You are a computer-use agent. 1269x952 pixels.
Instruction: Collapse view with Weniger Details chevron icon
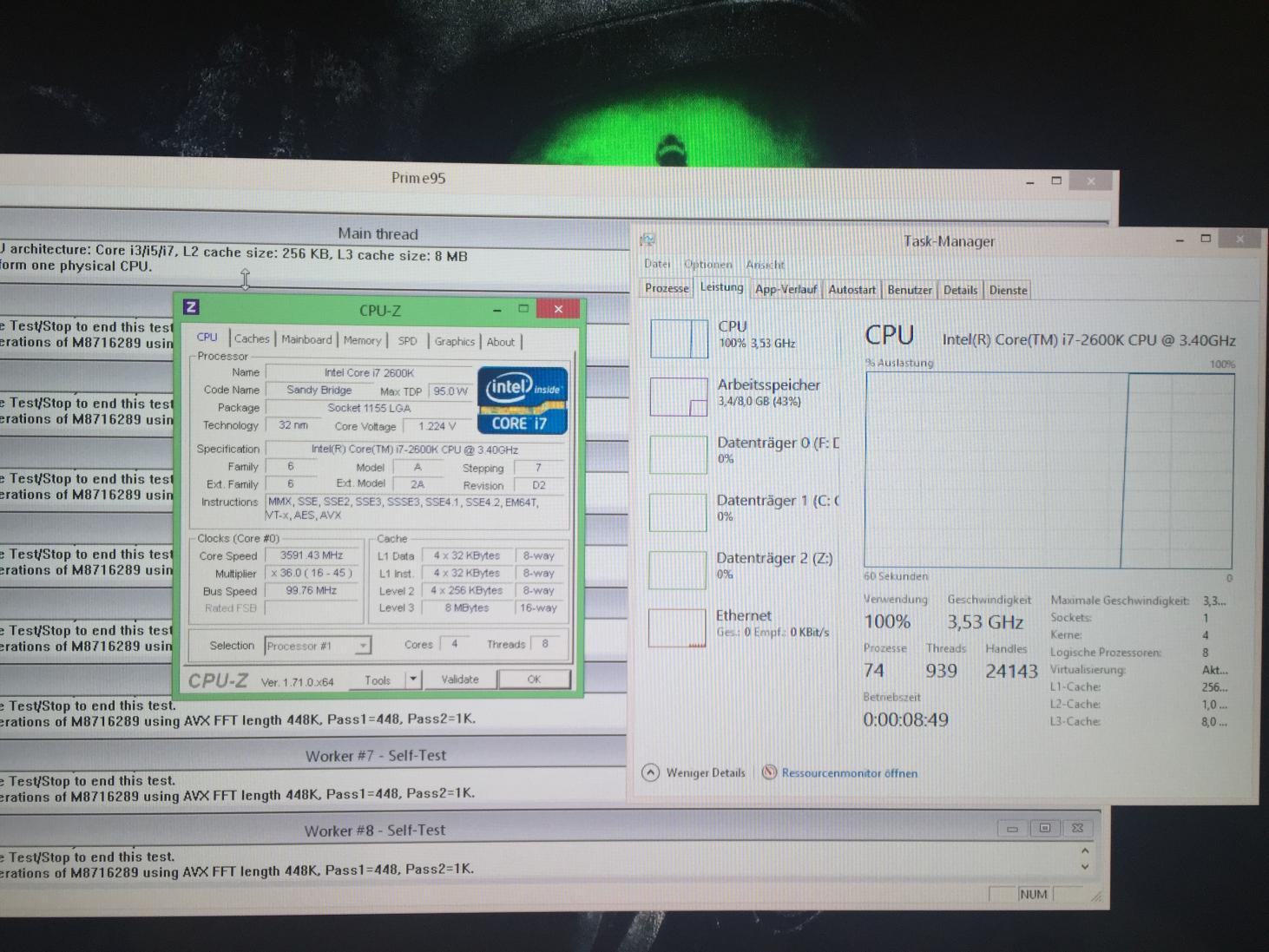[650, 772]
